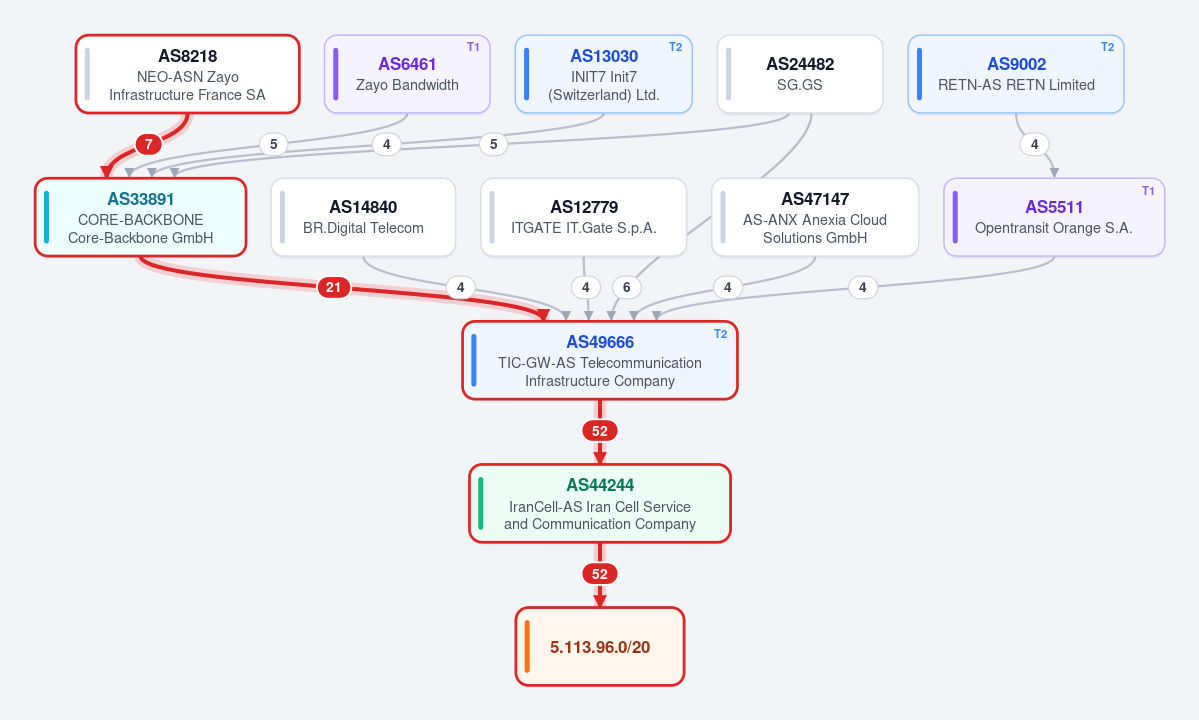Open the AS13030 INIT7 node
This screenshot has height=720, width=1199.
coord(603,74)
